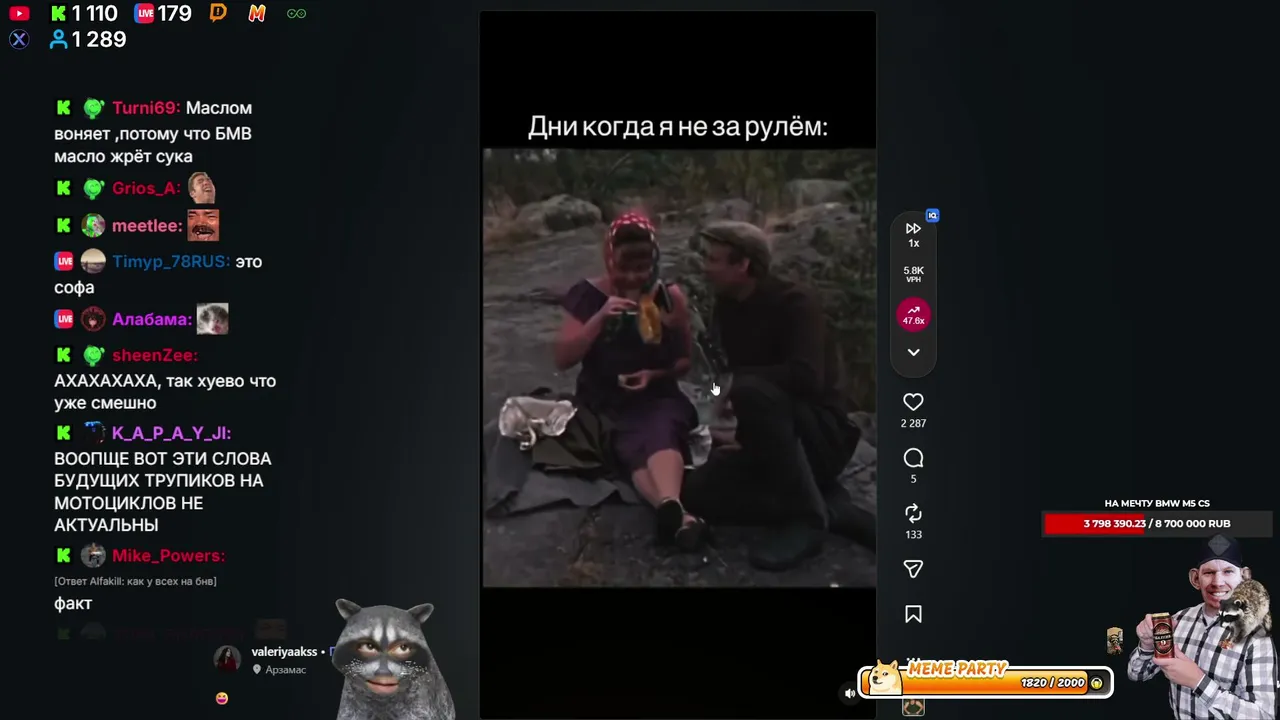Click the sheenZee username in chat

tap(155, 356)
